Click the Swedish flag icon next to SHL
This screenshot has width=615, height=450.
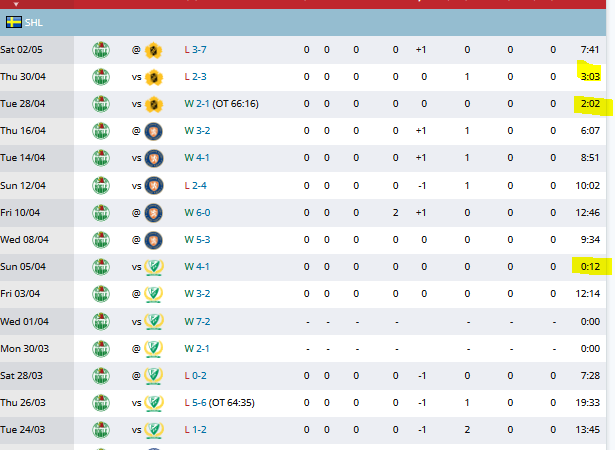[14, 22]
